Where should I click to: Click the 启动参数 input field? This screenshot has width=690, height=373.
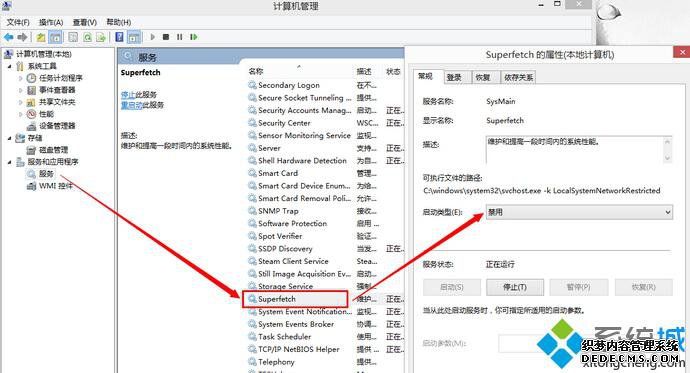pos(585,343)
